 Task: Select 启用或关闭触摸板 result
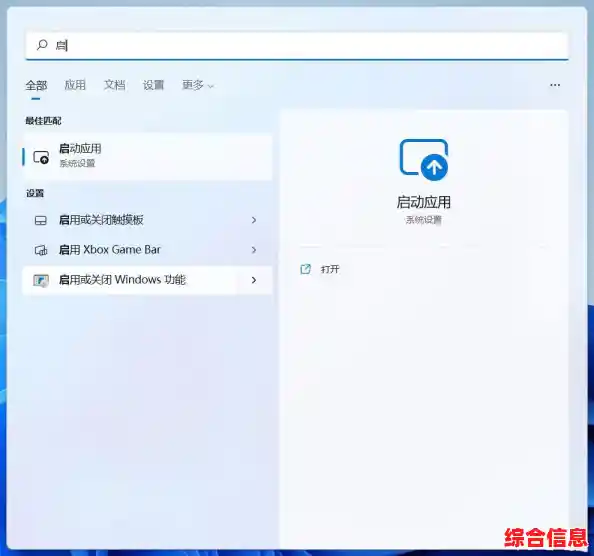(147, 220)
